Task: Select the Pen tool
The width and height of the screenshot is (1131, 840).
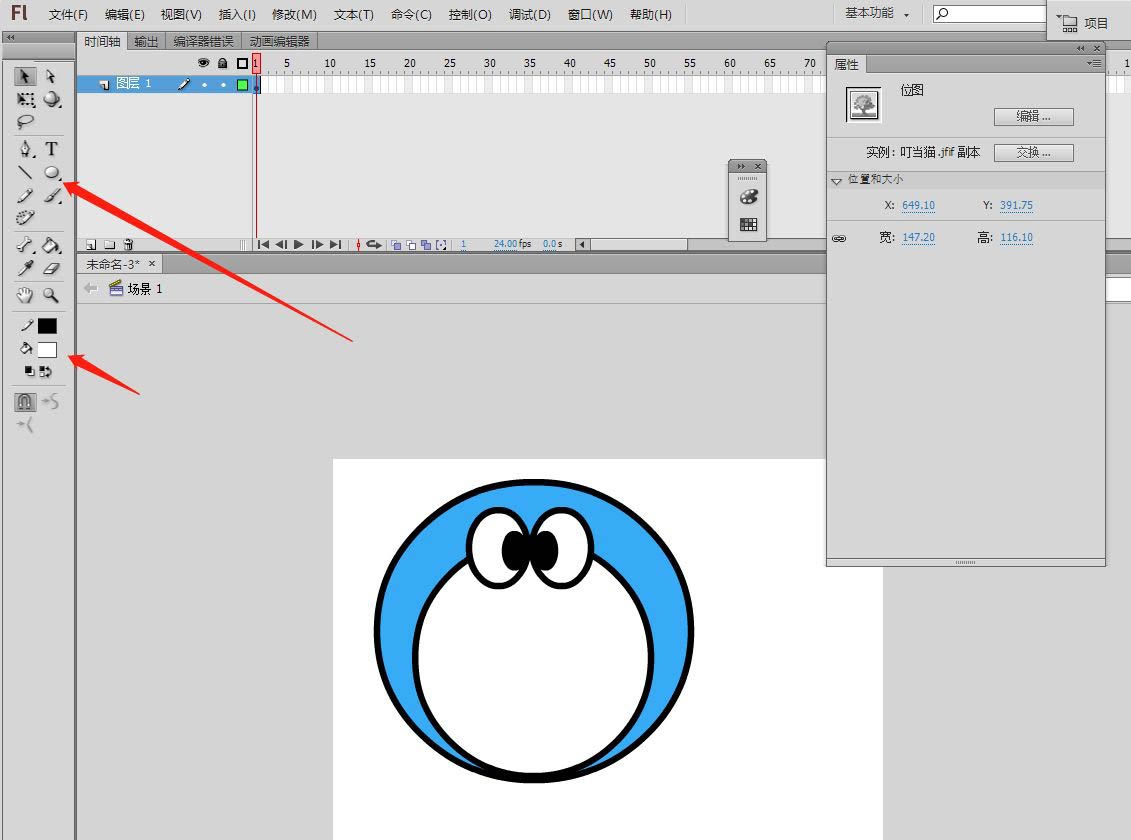Action: 26,149
